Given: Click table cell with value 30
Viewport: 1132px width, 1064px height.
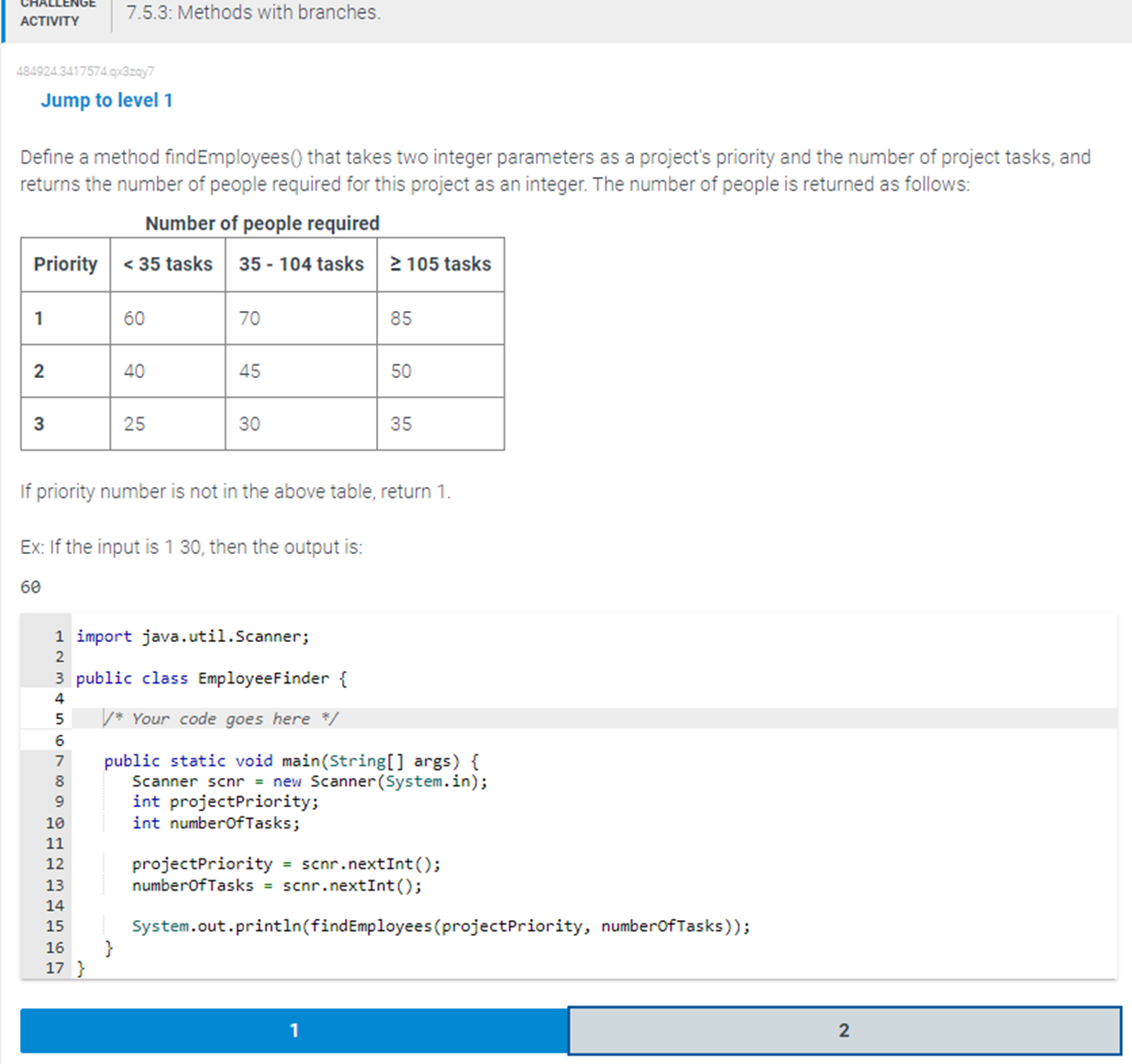Looking at the screenshot, I should (x=301, y=424).
